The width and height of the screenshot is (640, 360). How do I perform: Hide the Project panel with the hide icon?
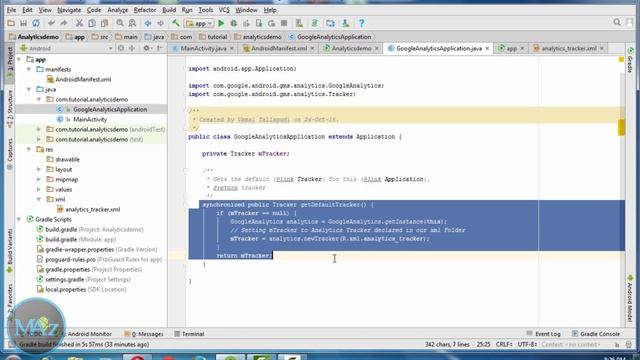click(160, 48)
